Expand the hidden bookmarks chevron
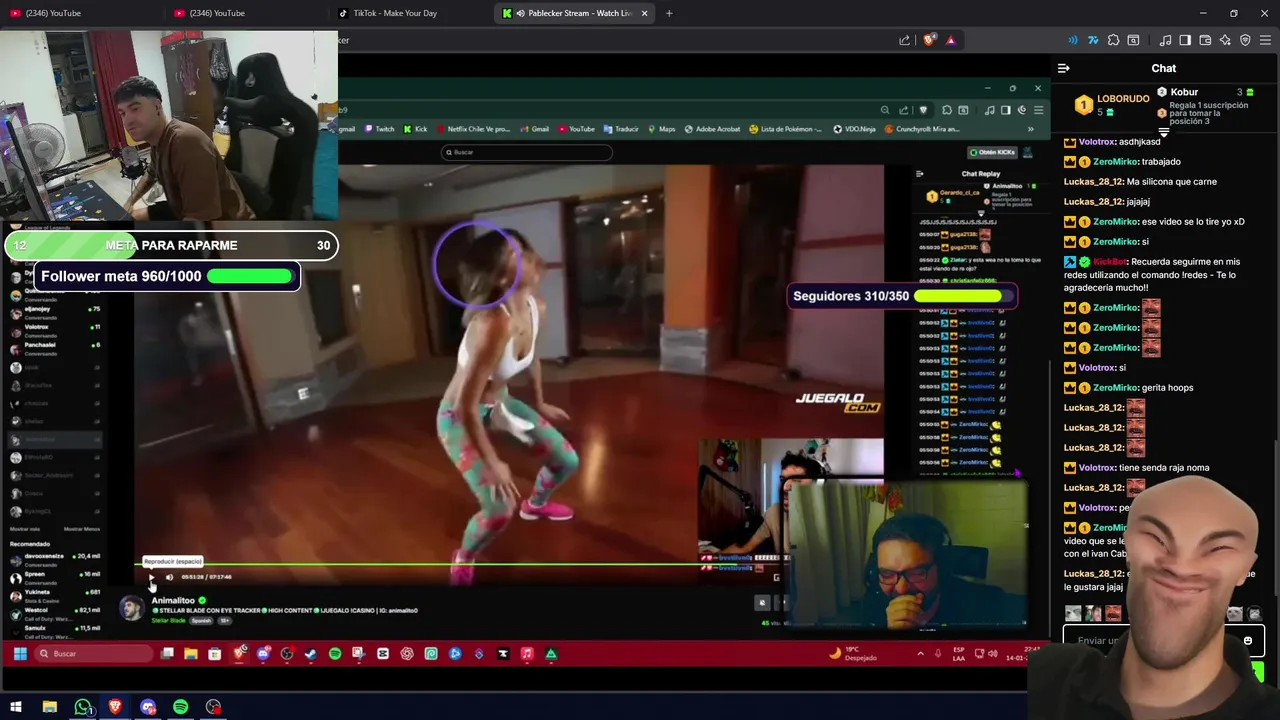Screen dimensions: 1280x720 point(1030,129)
